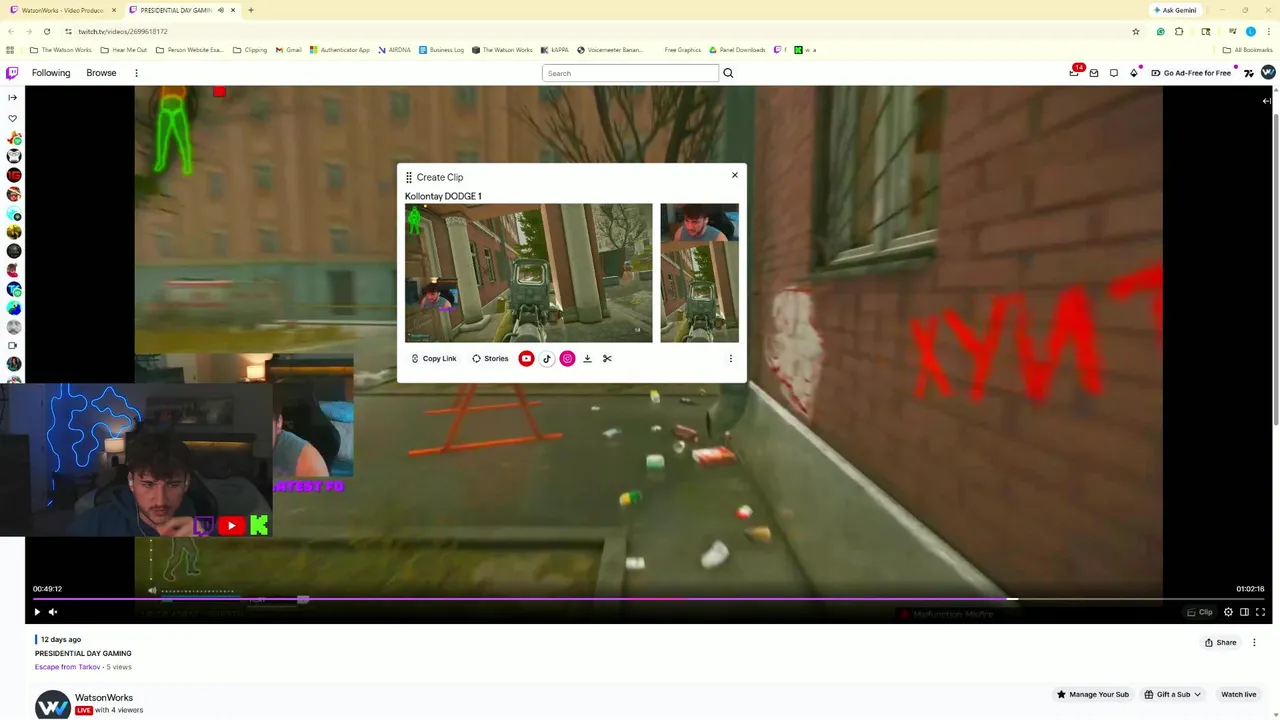Share clip to Stories
This screenshot has height=720, width=1280.
[x=490, y=358]
